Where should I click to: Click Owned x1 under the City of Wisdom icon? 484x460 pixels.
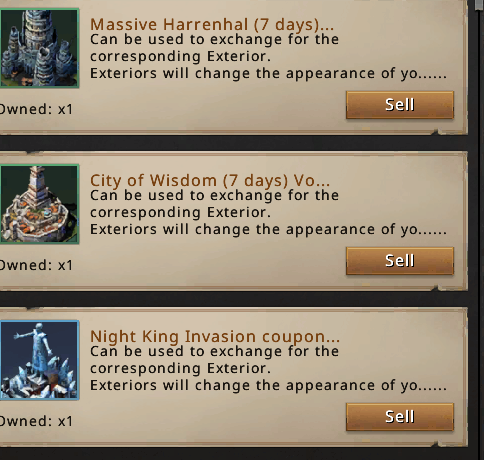tap(36, 265)
